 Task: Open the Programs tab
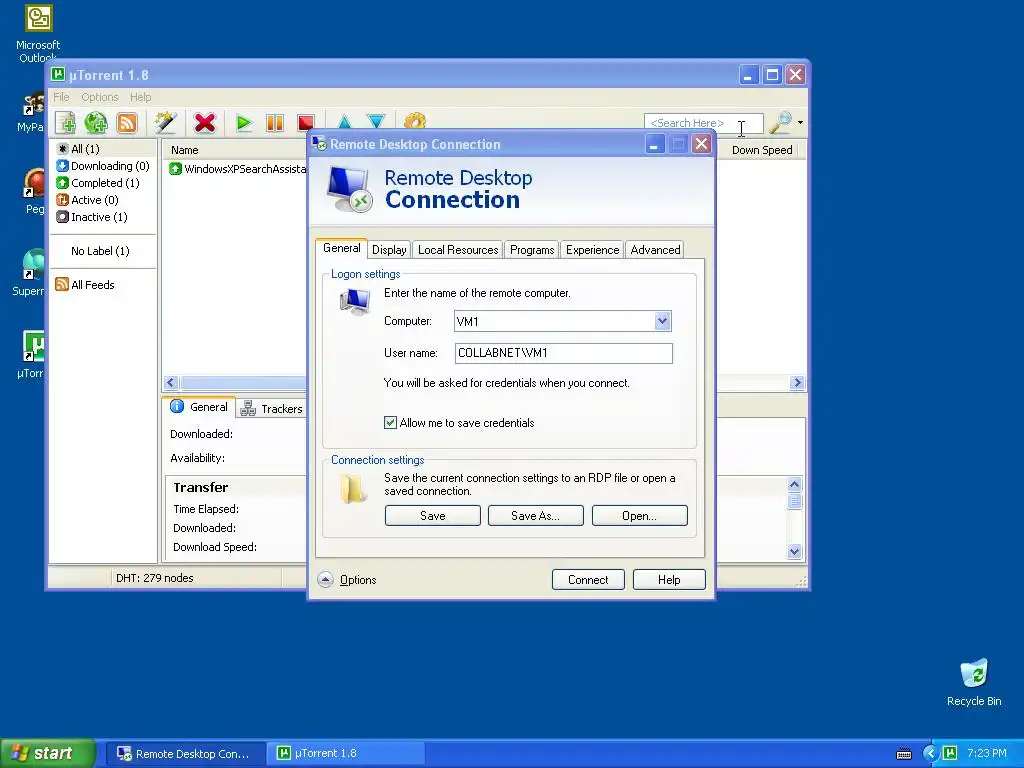(532, 249)
